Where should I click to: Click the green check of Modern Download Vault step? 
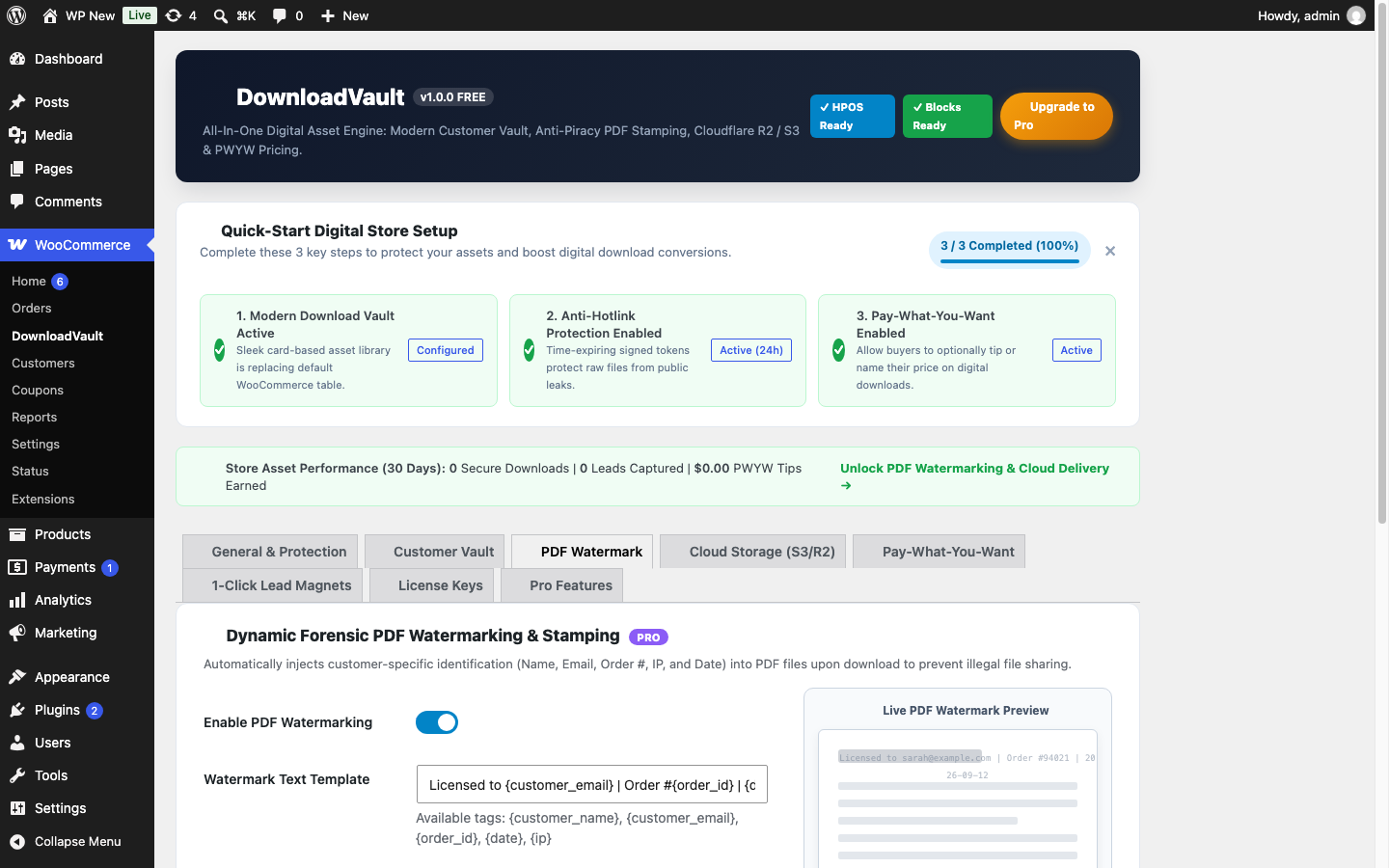point(220,350)
